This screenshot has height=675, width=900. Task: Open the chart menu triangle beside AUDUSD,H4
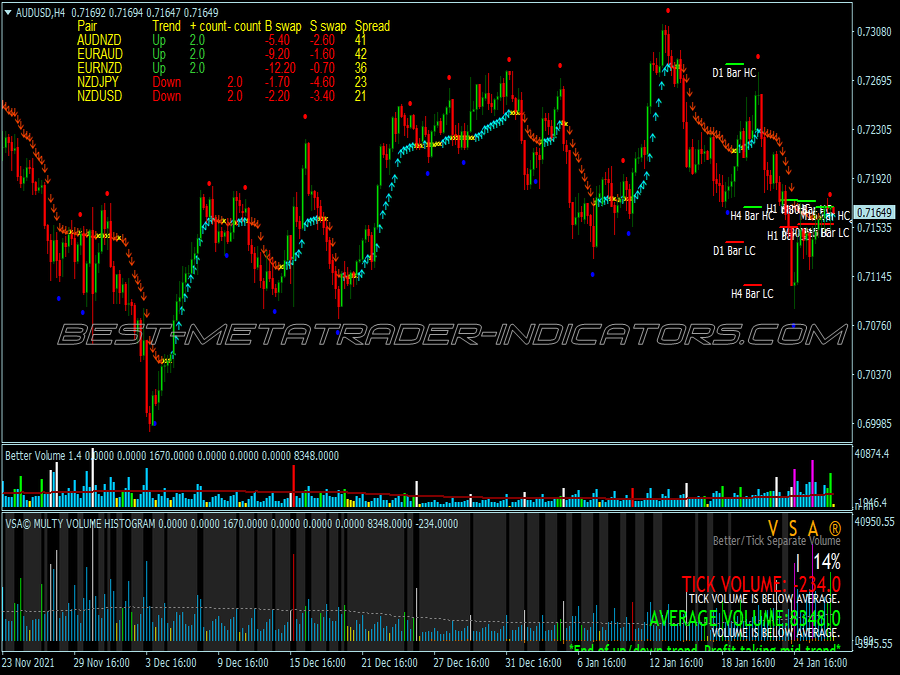tap(8, 13)
